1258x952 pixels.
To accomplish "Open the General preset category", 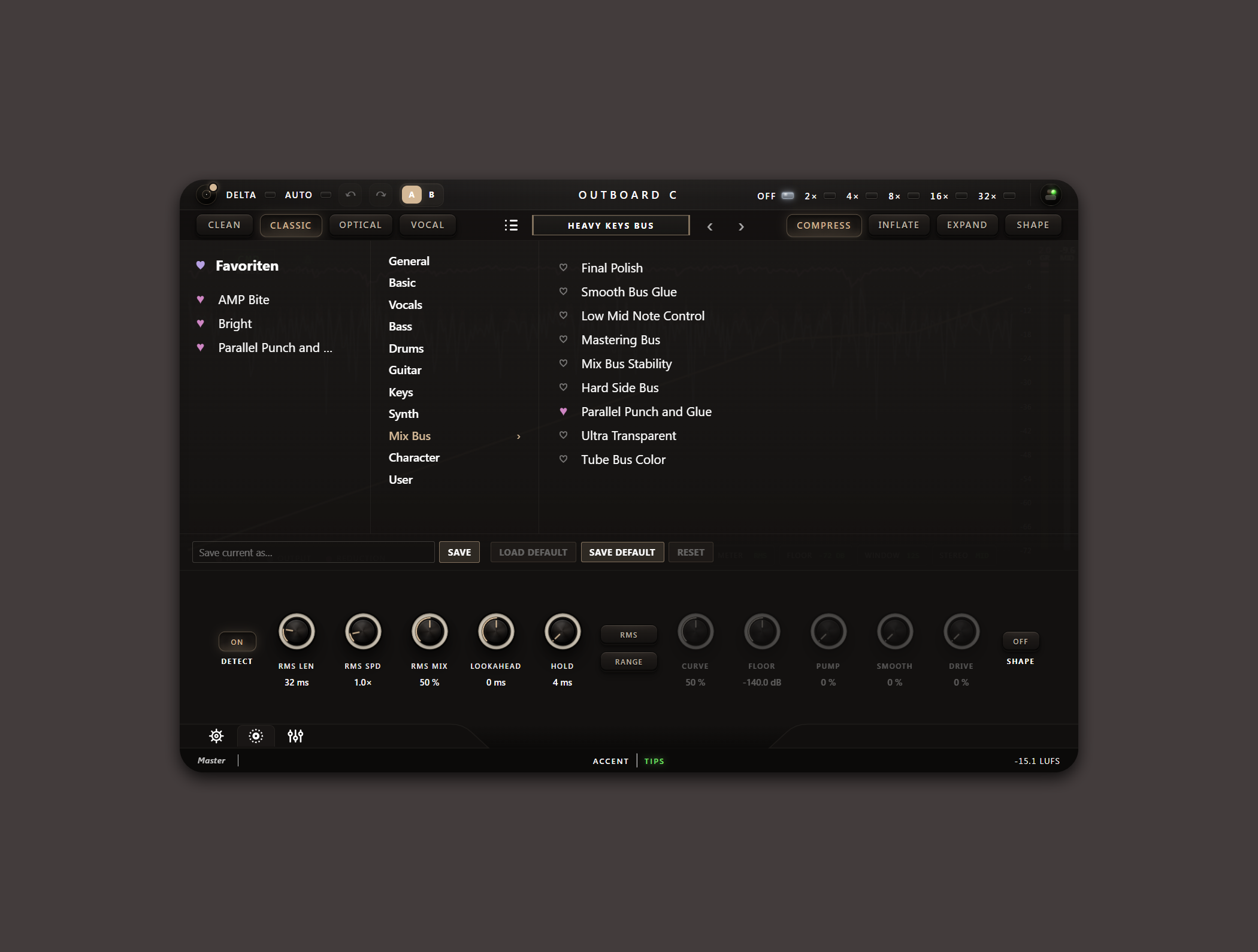I will pos(409,261).
